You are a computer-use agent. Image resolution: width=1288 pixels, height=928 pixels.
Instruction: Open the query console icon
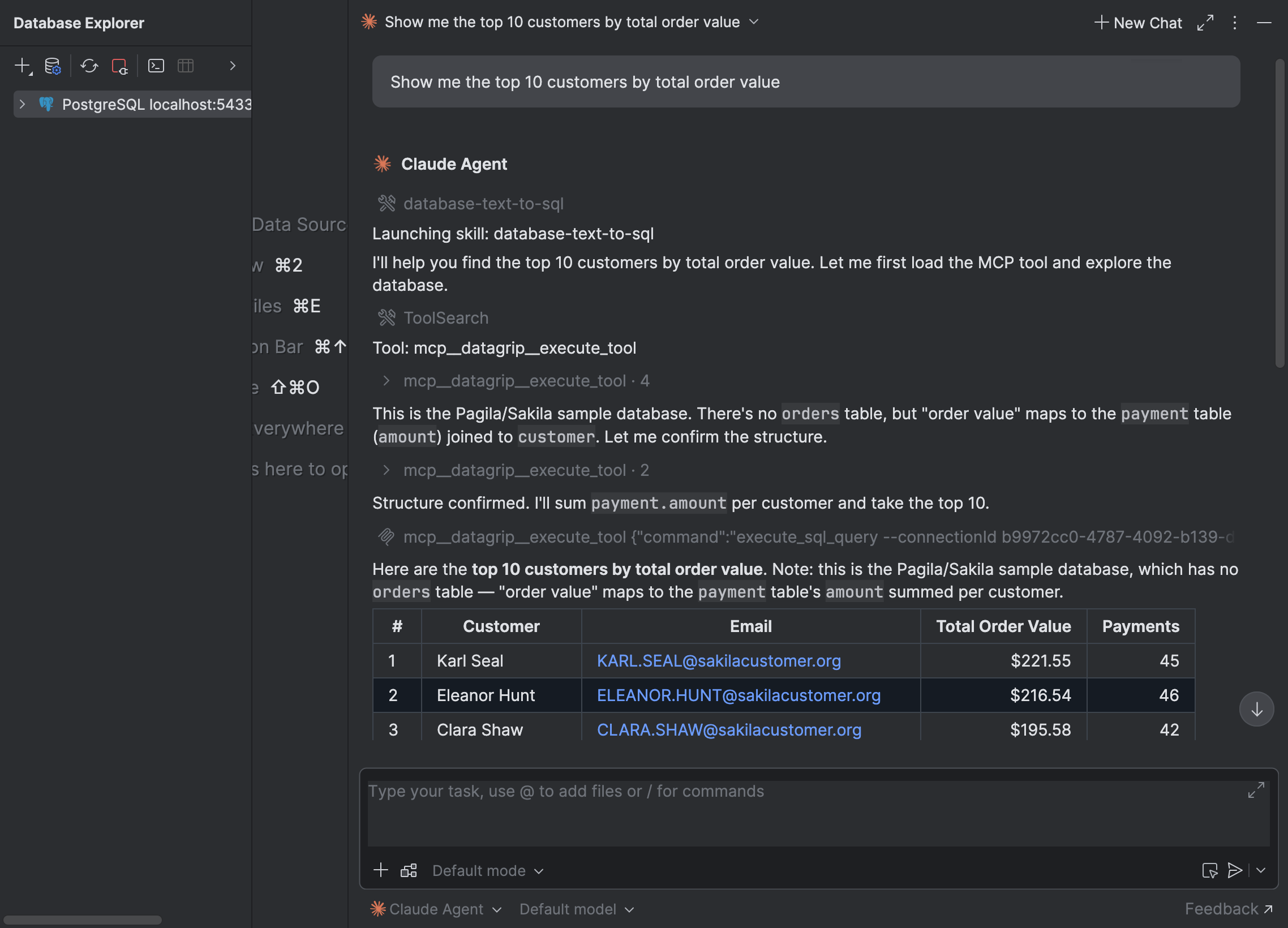click(156, 66)
